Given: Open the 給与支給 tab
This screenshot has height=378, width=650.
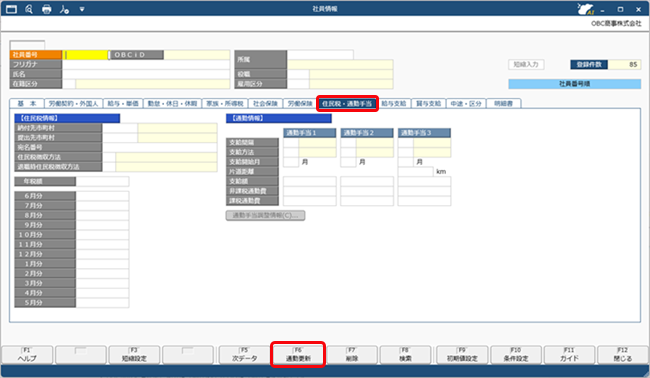Looking at the screenshot, I should pyautogui.click(x=394, y=103).
